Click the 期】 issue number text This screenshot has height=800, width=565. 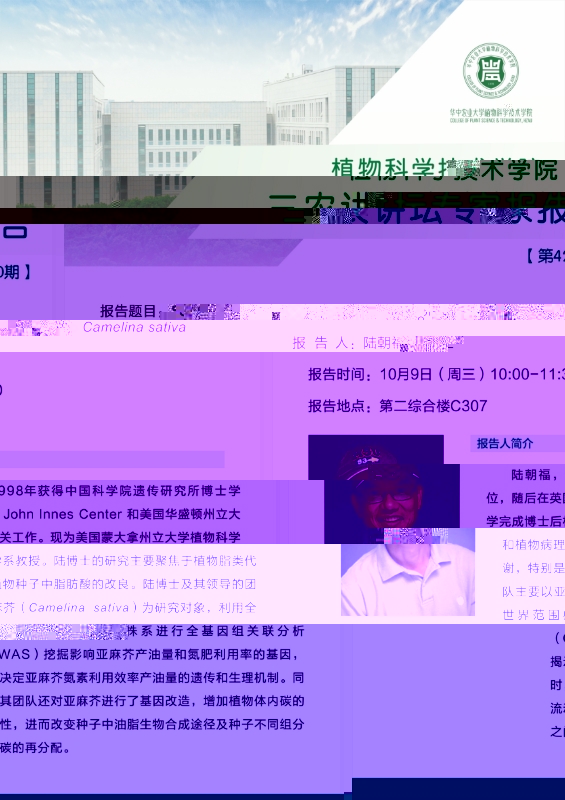tap(15, 272)
